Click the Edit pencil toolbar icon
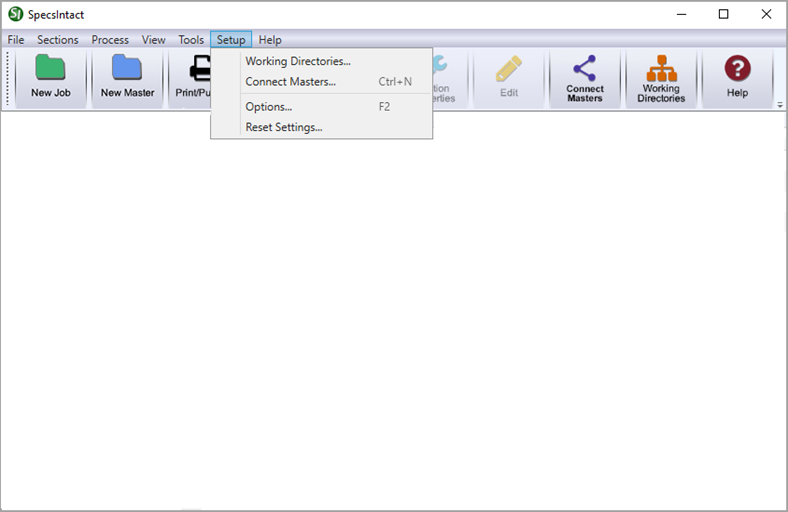The height and width of the screenshot is (512, 788). (509, 68)
